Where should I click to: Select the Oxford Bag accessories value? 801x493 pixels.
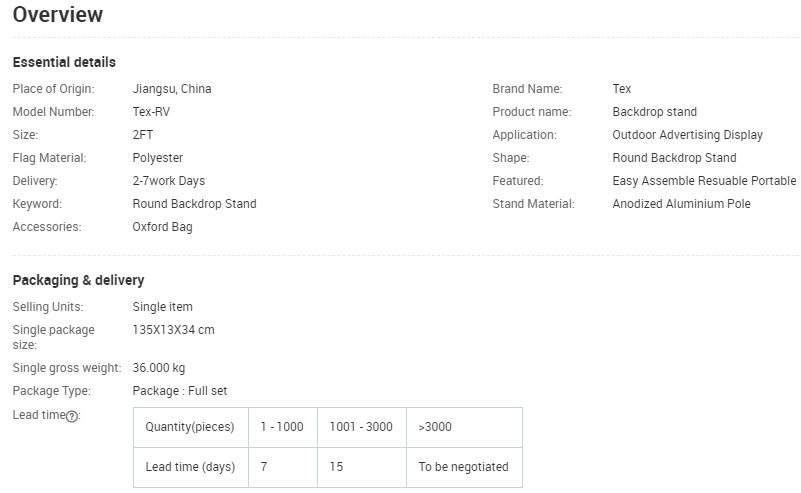(163, 227)
